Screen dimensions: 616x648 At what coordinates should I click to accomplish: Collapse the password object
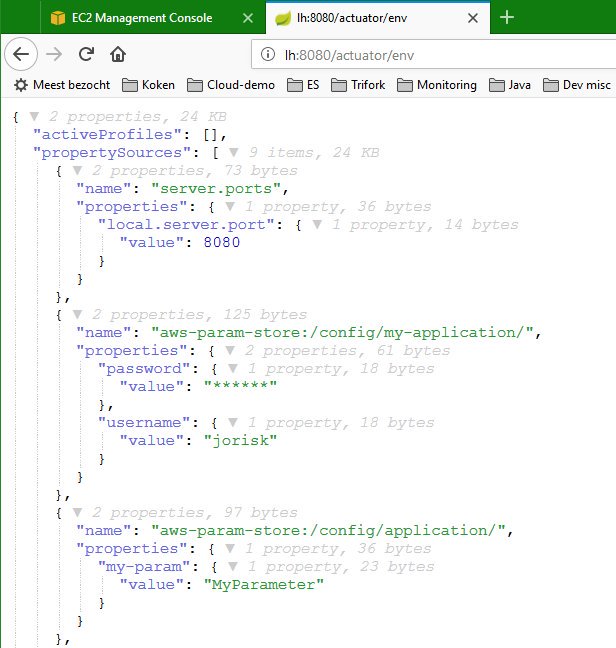coord(233,369)
